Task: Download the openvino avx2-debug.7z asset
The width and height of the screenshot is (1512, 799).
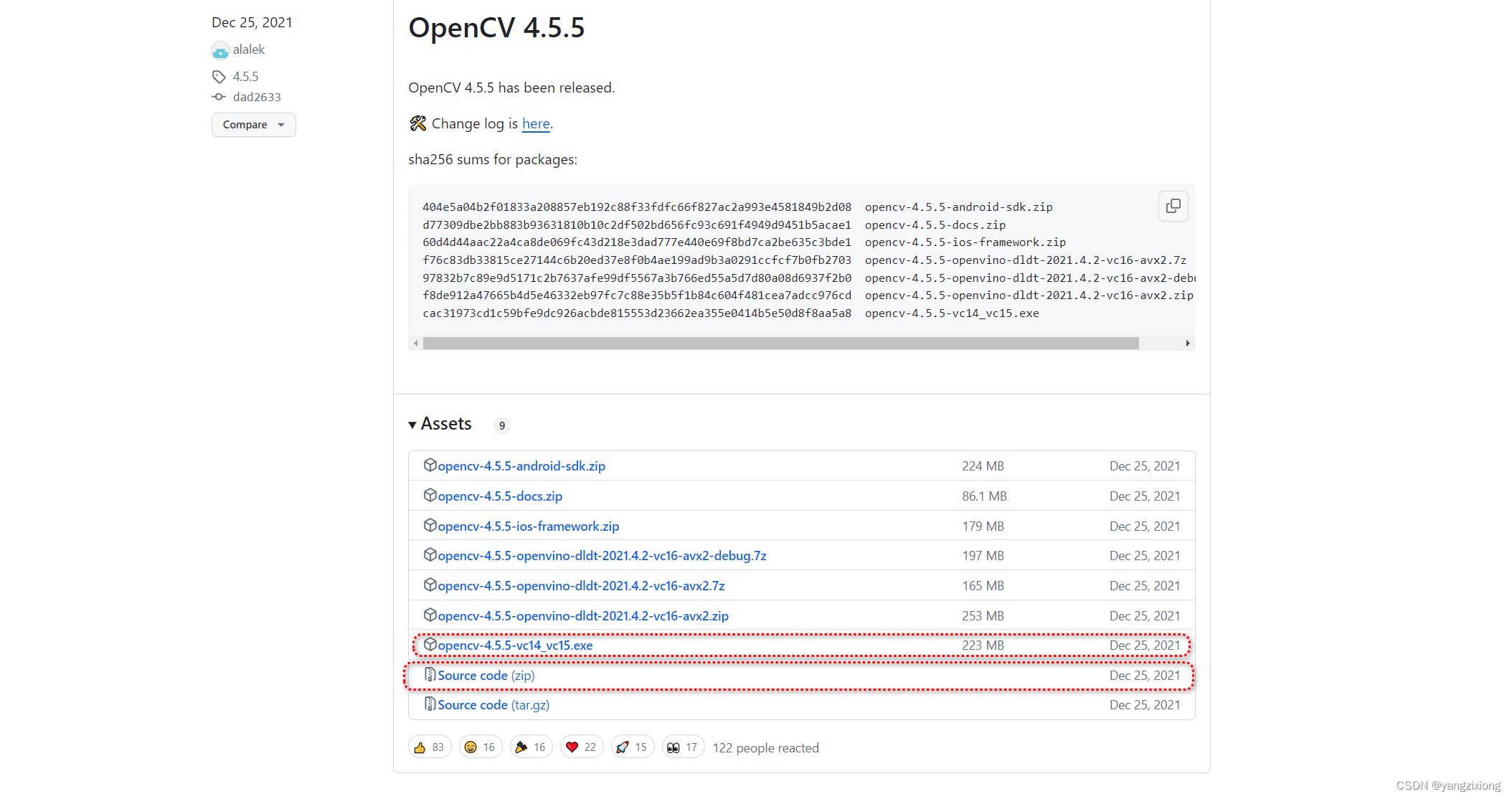Action: (603, 556)
